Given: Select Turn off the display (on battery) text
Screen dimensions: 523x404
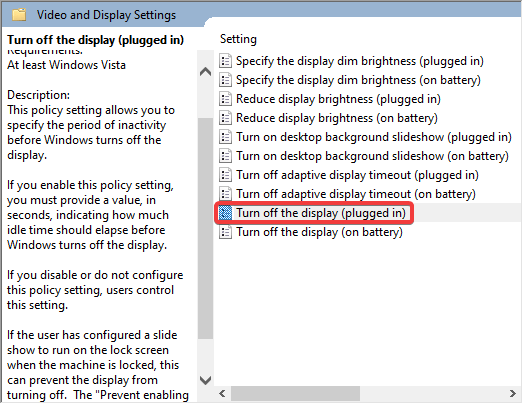Looking at the screenshot, I should tap(319, 232).
